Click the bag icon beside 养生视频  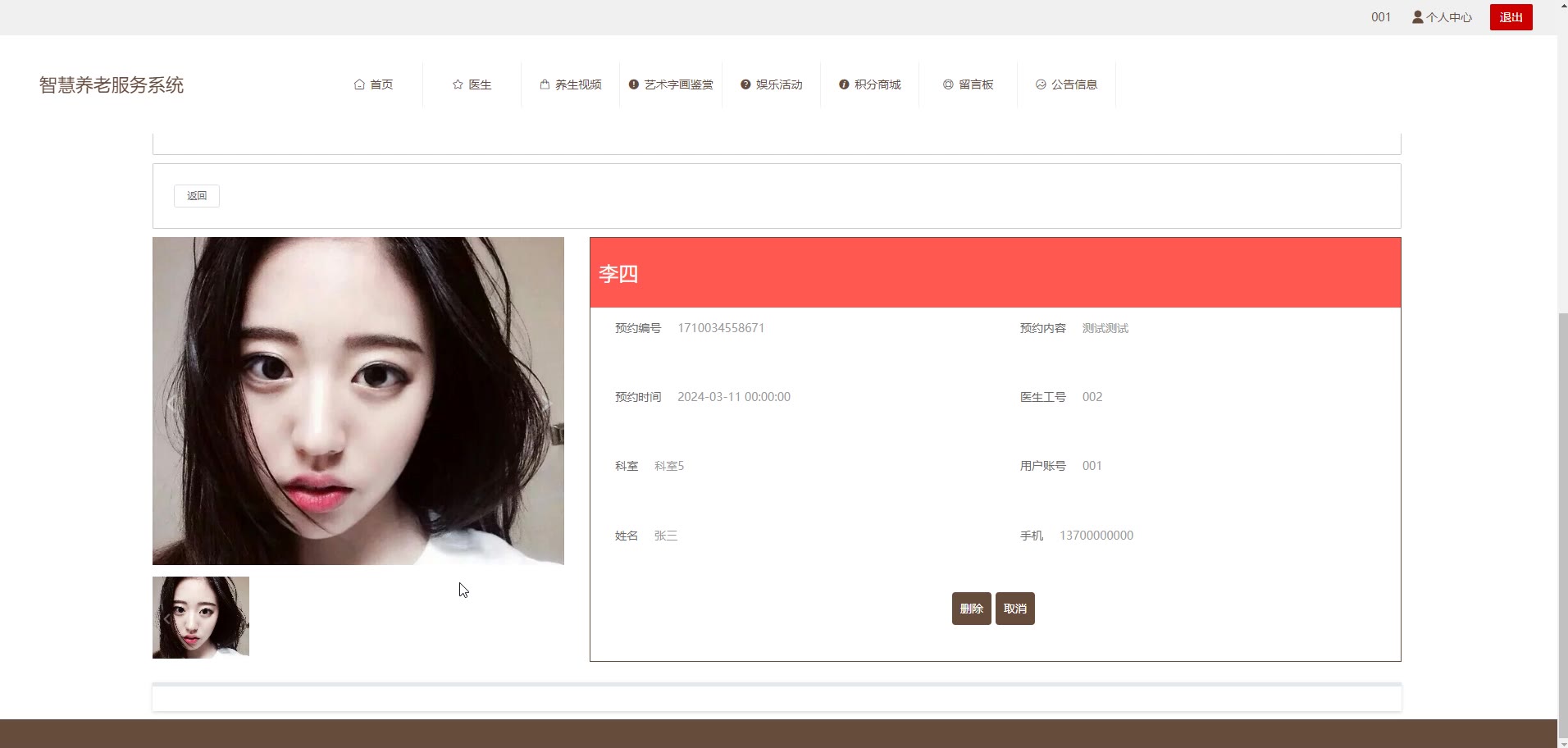pos(545,84)
